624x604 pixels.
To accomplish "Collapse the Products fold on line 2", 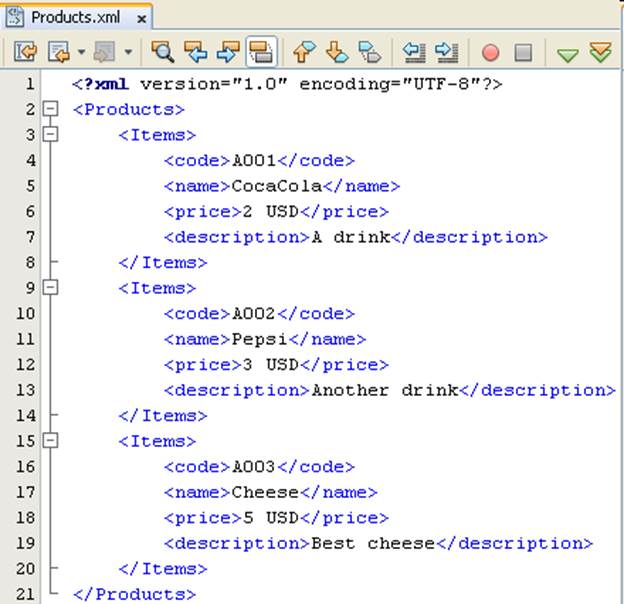I will coord(51,109).
